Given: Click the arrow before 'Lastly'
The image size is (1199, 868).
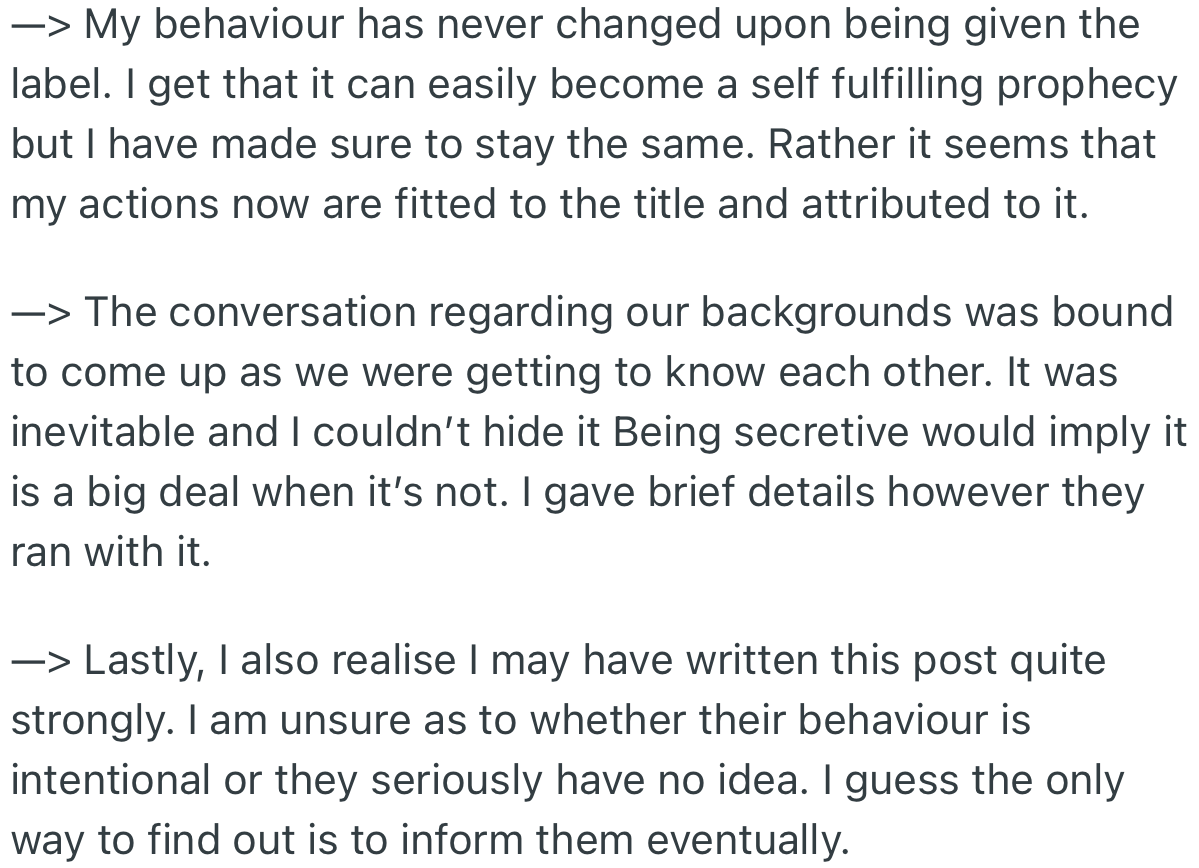Looking at the screenshot, I should click(41, 662).
